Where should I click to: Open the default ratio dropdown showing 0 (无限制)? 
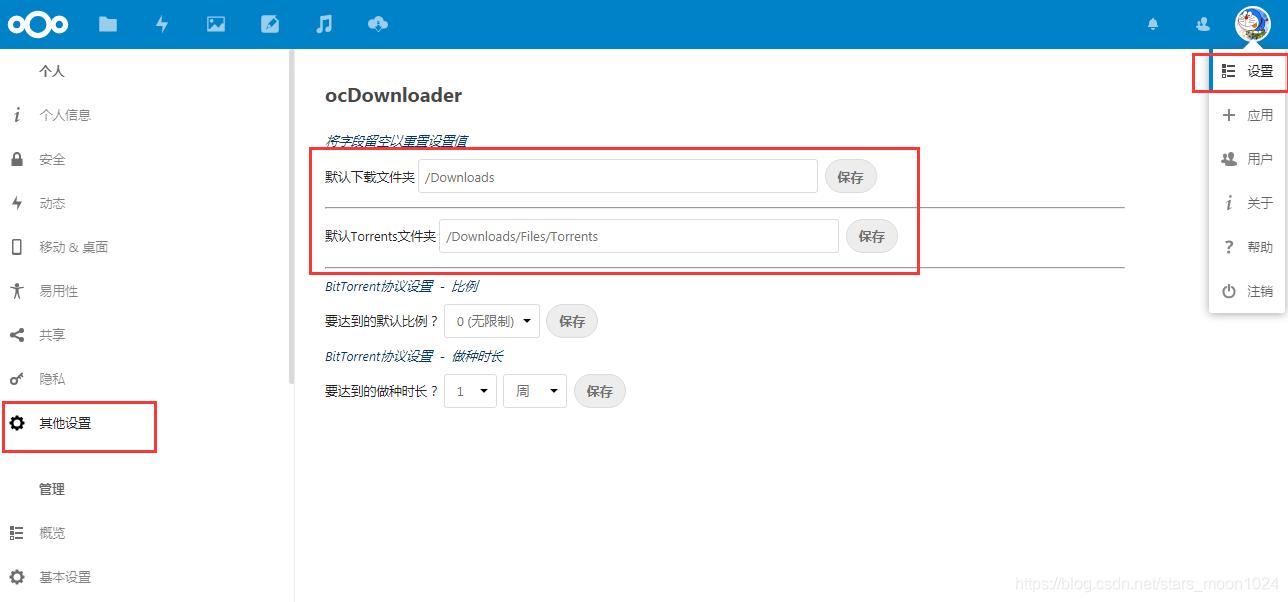(491, 321)
